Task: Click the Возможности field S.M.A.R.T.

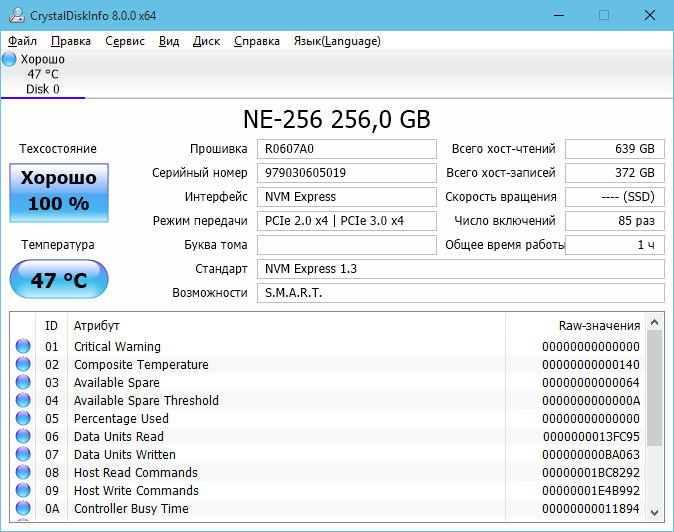Action: tap(461, 293)
